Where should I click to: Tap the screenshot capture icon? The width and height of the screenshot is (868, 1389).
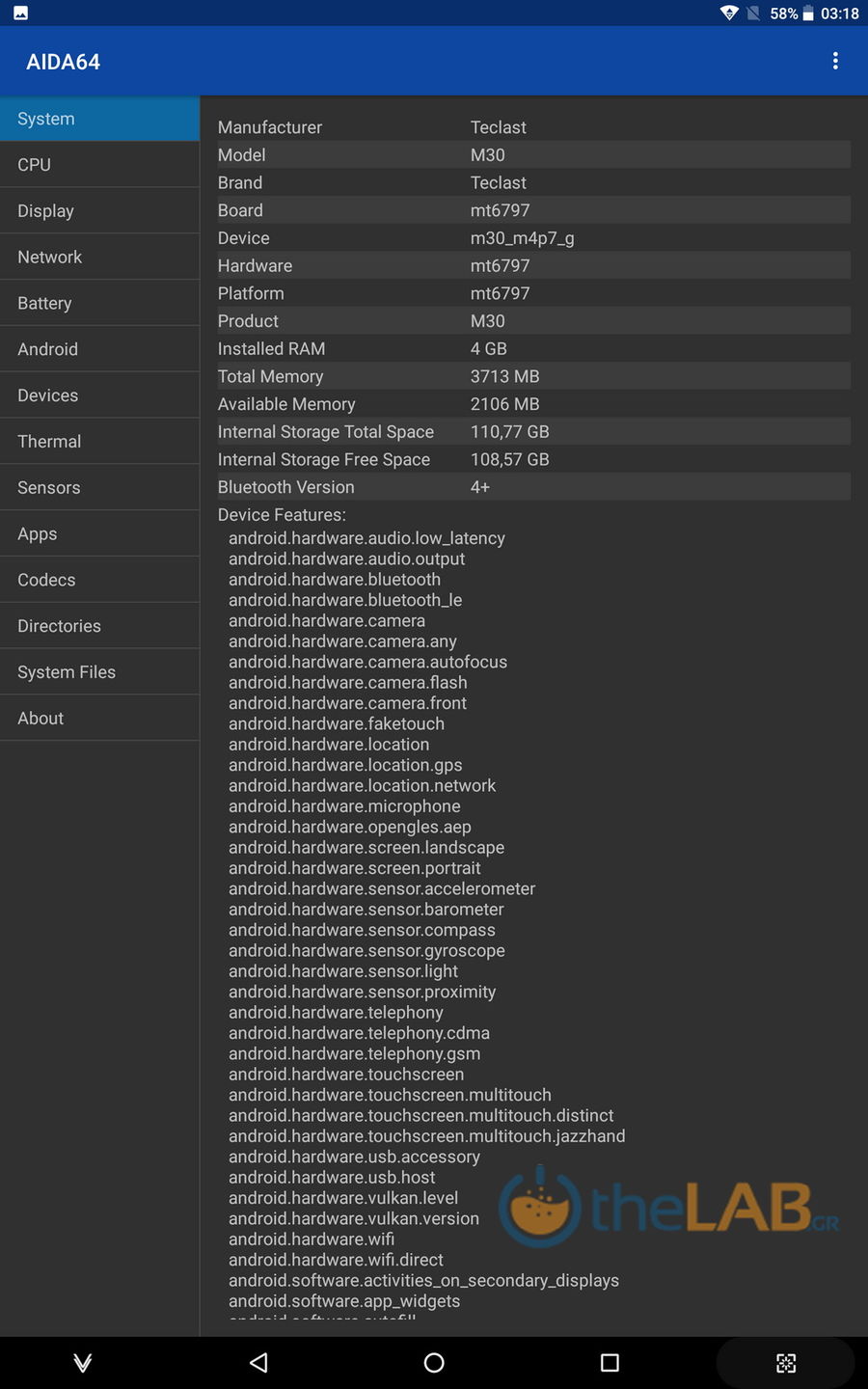coord(786,1363)
